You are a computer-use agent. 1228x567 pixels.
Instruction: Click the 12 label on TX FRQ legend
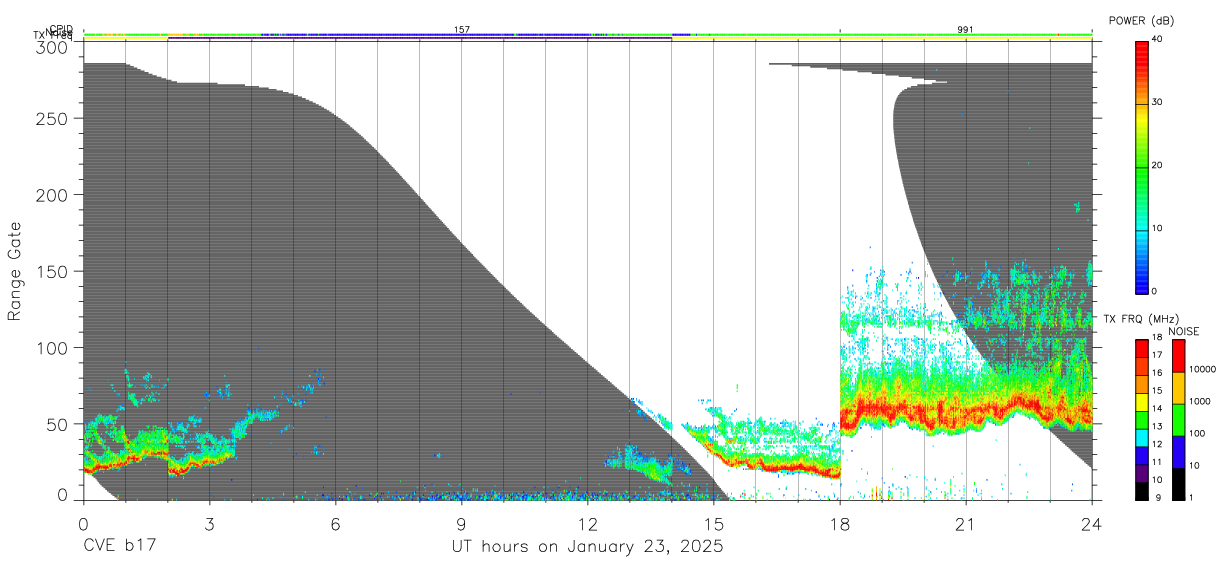coord(1155,444)
